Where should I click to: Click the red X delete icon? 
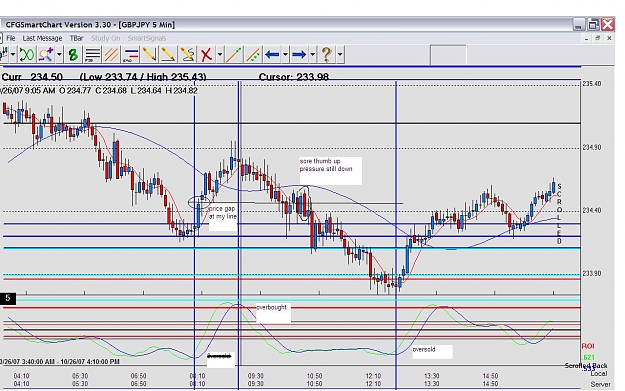[206, 54]
